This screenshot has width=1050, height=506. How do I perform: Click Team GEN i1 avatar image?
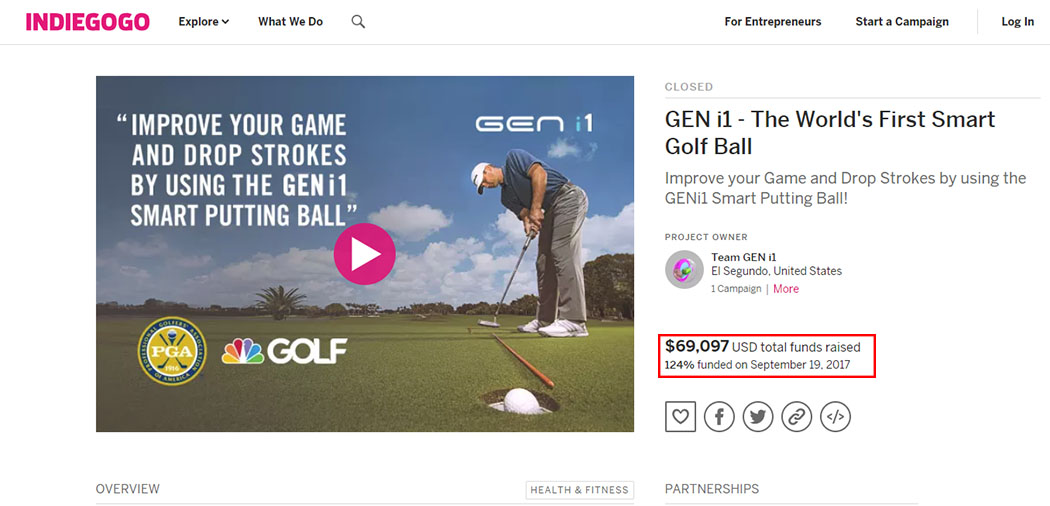coord(684,270)
